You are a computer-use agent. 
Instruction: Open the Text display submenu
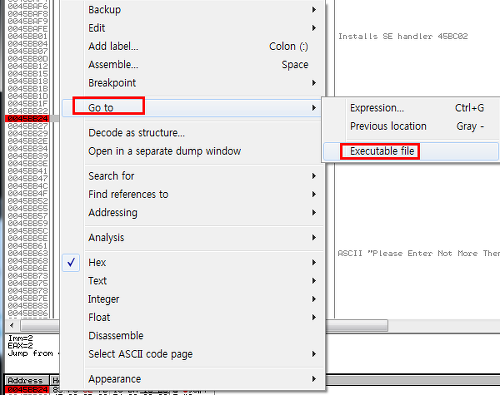[x=193, y=281]
